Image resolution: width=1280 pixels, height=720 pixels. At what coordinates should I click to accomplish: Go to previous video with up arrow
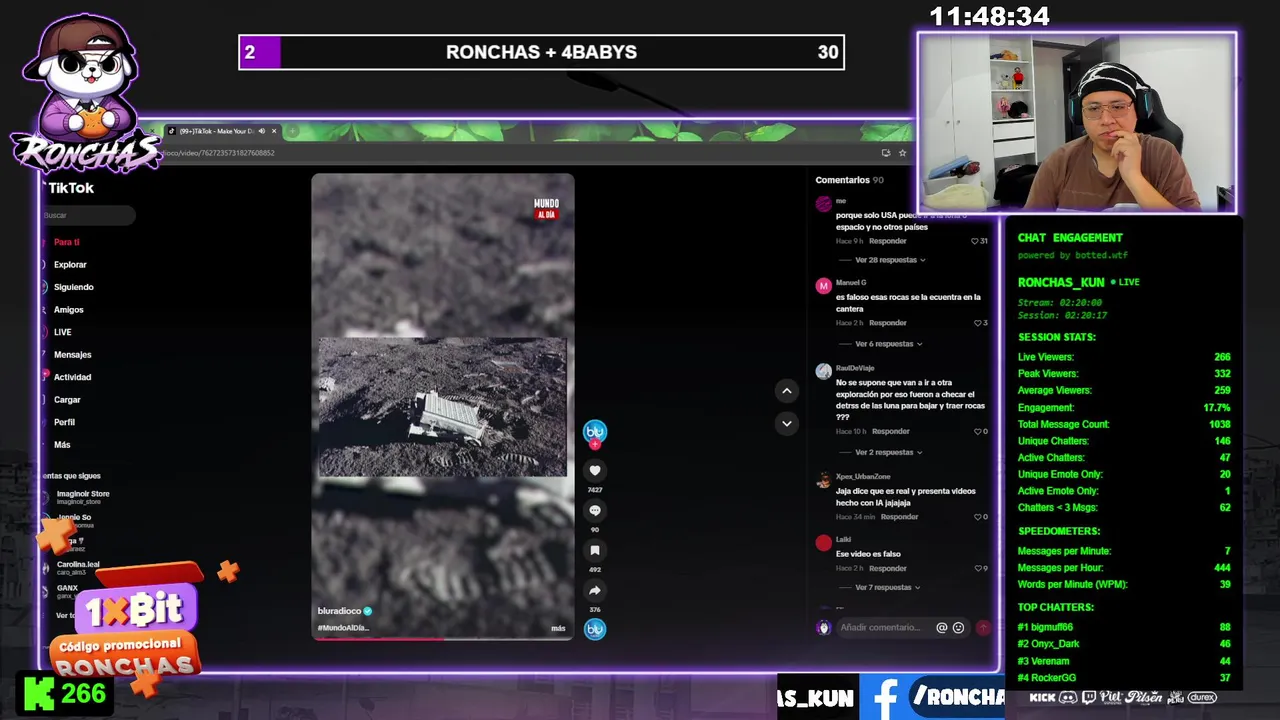[x=786, y=391]
